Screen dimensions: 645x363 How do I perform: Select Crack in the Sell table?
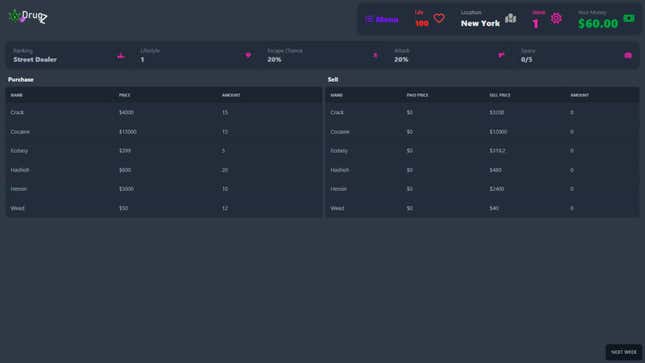tap(483, 112)
